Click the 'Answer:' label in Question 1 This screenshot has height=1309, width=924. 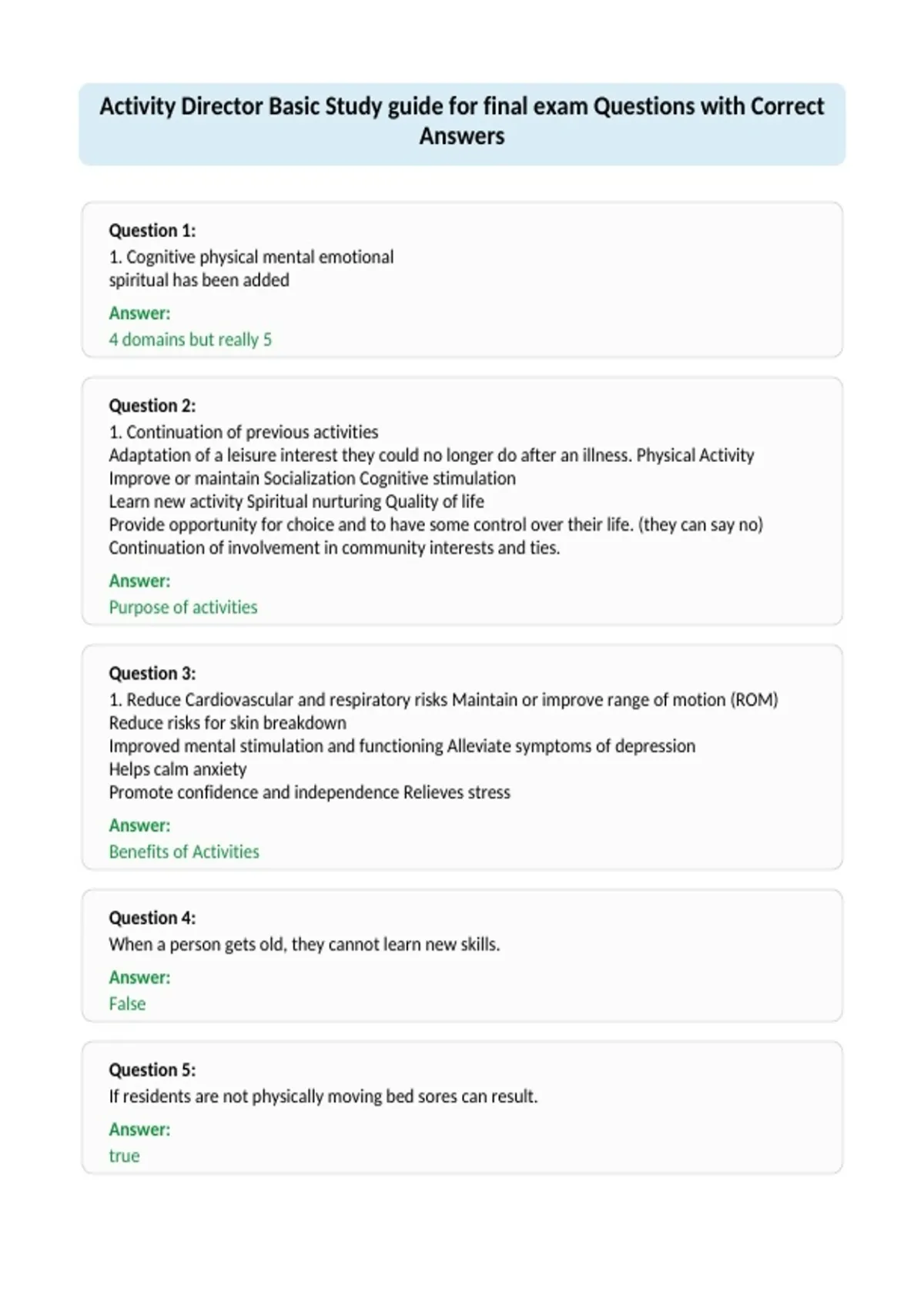(x=139, y=313)
